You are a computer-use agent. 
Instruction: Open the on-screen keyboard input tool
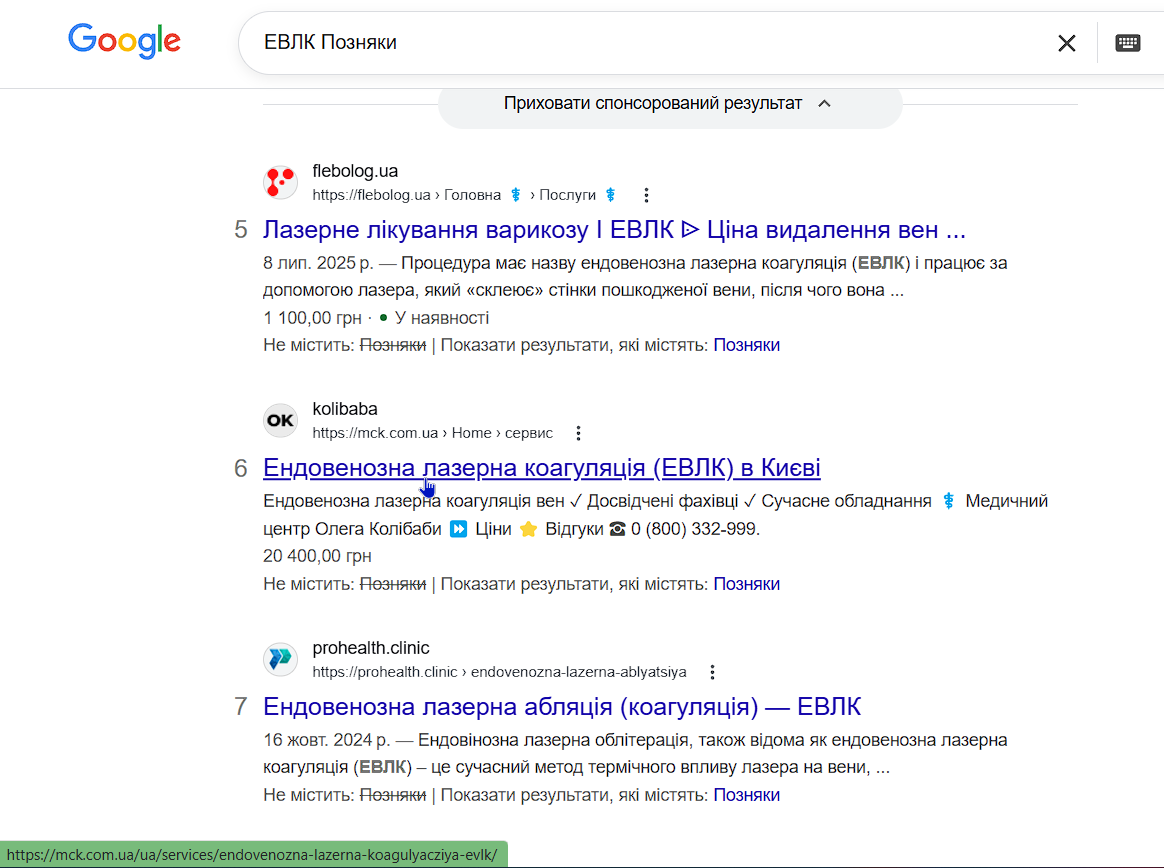(x=1128, y=43)
